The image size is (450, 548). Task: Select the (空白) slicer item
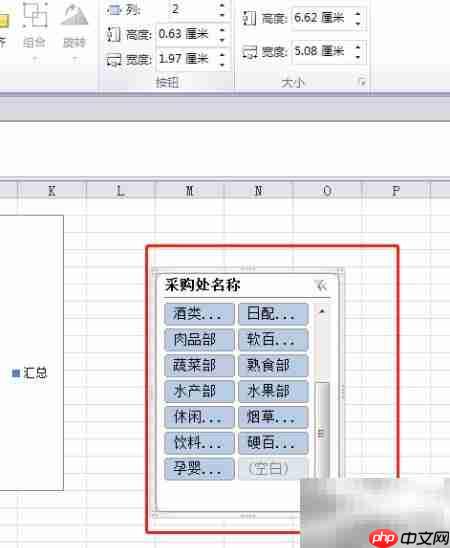(273, 469)
